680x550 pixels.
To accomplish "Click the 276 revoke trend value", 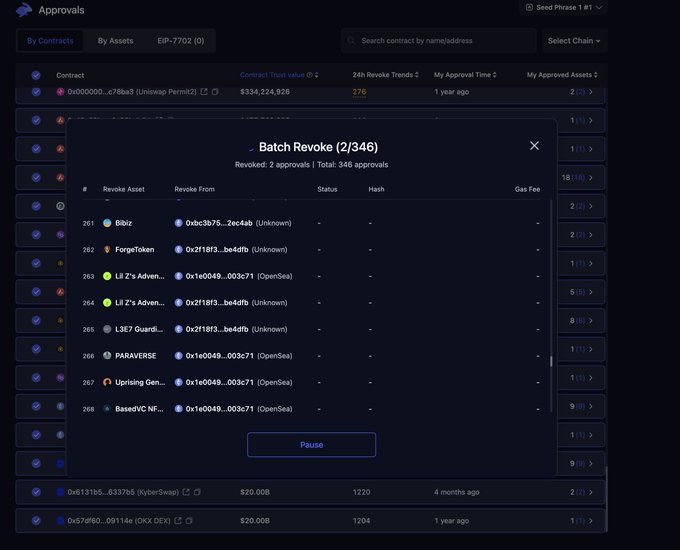I will coord(359,92).
